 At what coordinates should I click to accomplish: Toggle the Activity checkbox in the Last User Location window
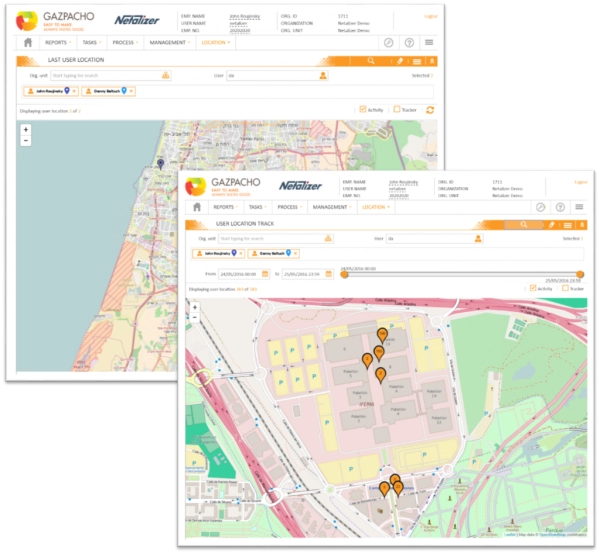363,110
